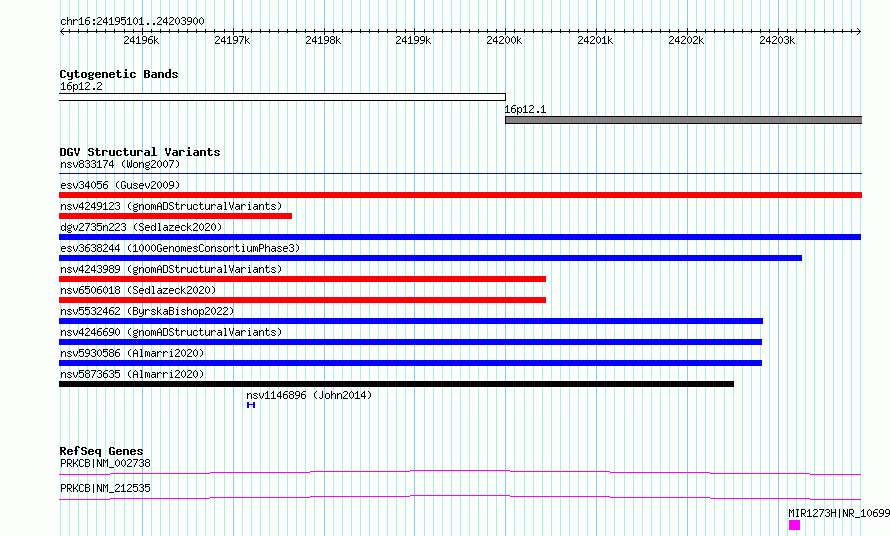Click the dgv2735n223 (Sedlazeck2020) label
Screen dimensions: 890x536
tap(141, 227)
